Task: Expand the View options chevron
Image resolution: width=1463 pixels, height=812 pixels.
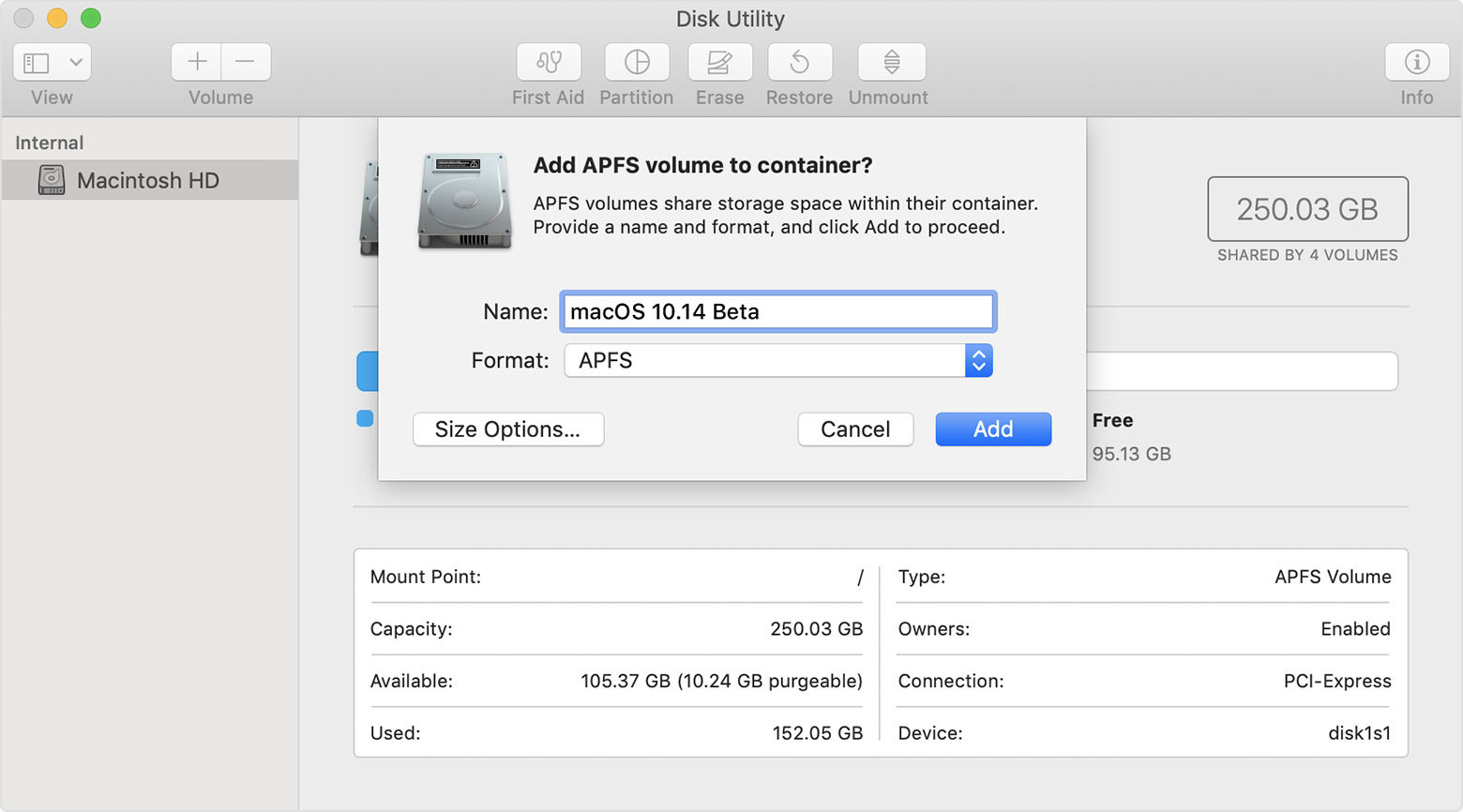Action: (76, 63)
